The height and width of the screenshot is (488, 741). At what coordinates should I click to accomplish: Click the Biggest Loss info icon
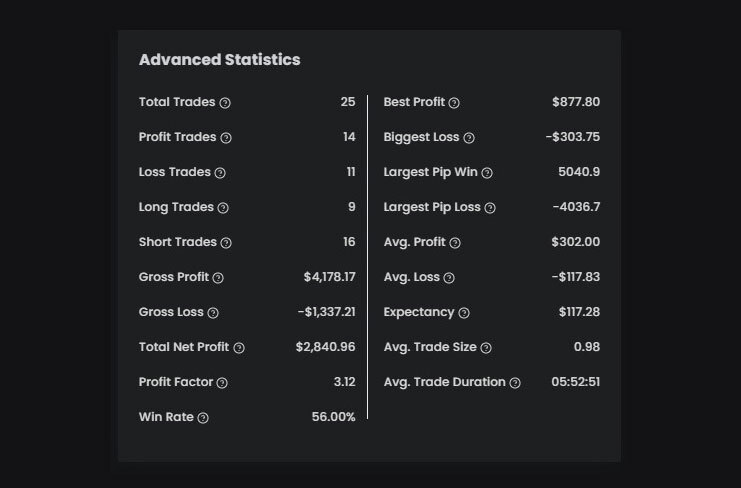(x=469, y=138)
